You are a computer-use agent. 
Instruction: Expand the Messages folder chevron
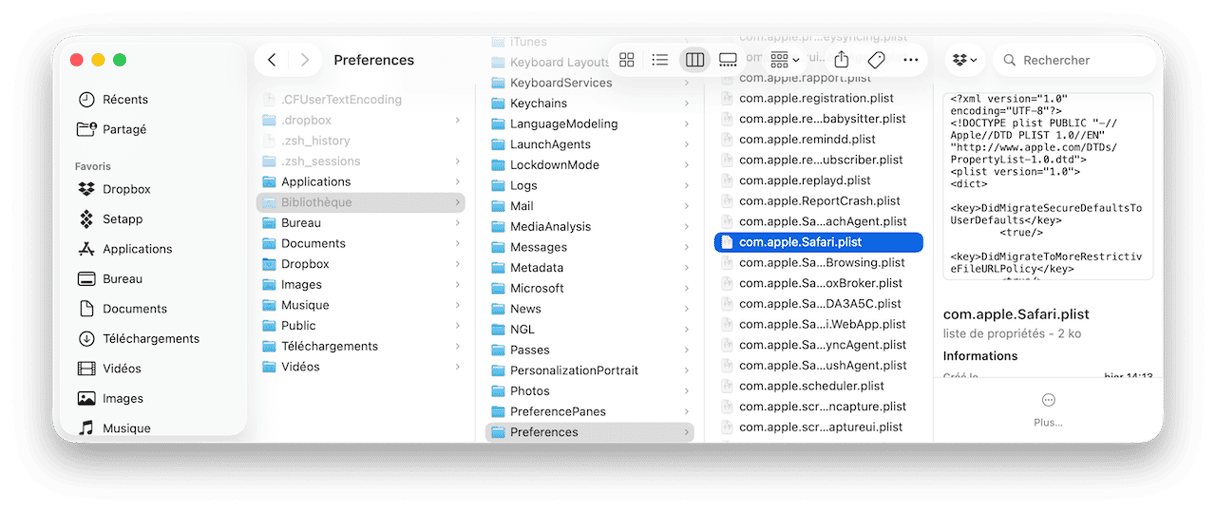pos(687,247)
